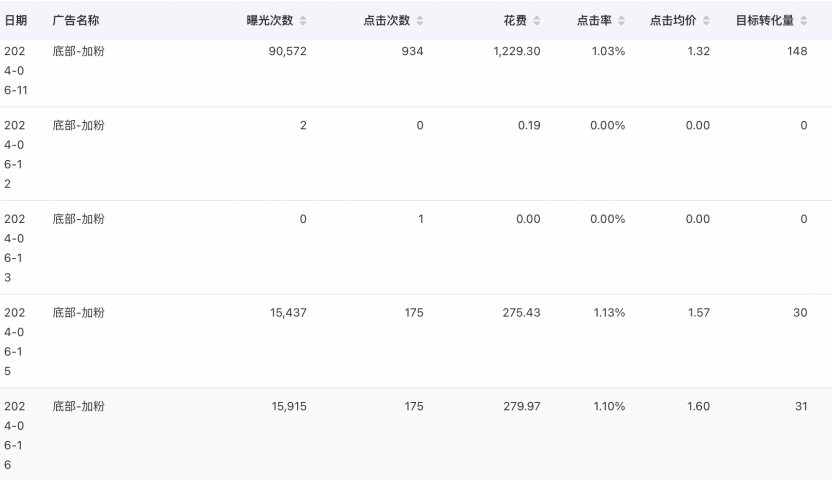832x480 pixels.
Task: Select the 2024-06-16 date cell
Action: click(16, 435)
